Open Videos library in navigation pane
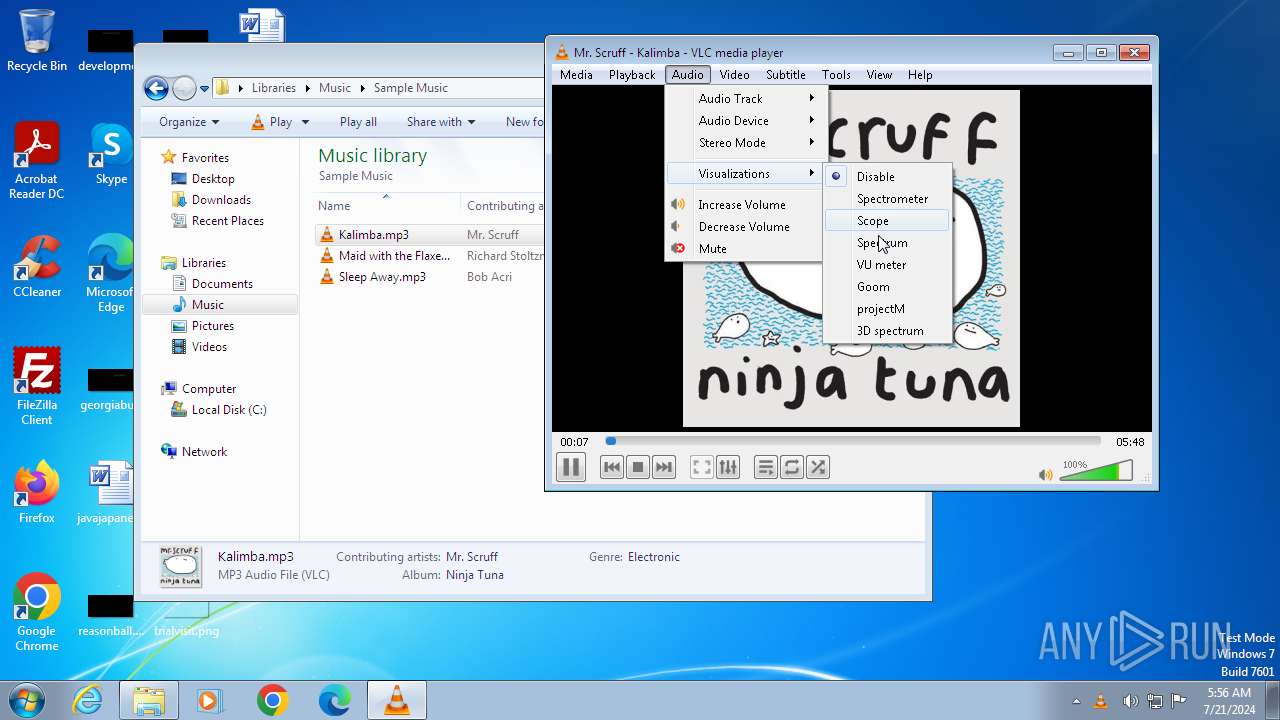This screenshot has height=720, width=1280. click(x=209, y=347)
